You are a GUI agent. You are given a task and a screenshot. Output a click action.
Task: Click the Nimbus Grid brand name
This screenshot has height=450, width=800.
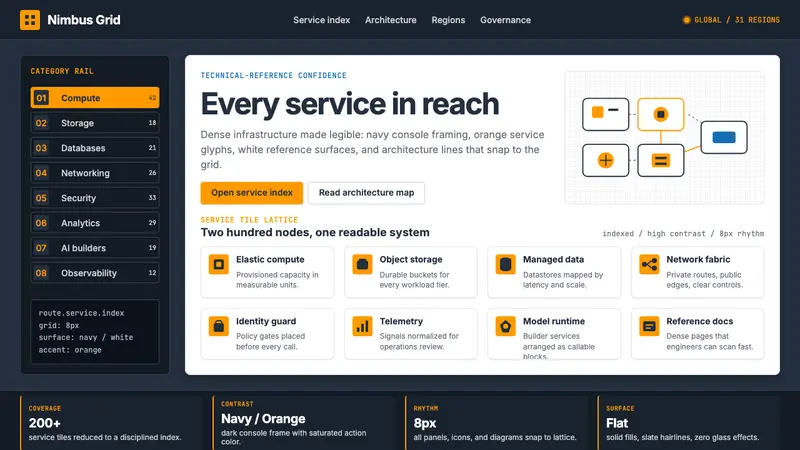(84, 20)
